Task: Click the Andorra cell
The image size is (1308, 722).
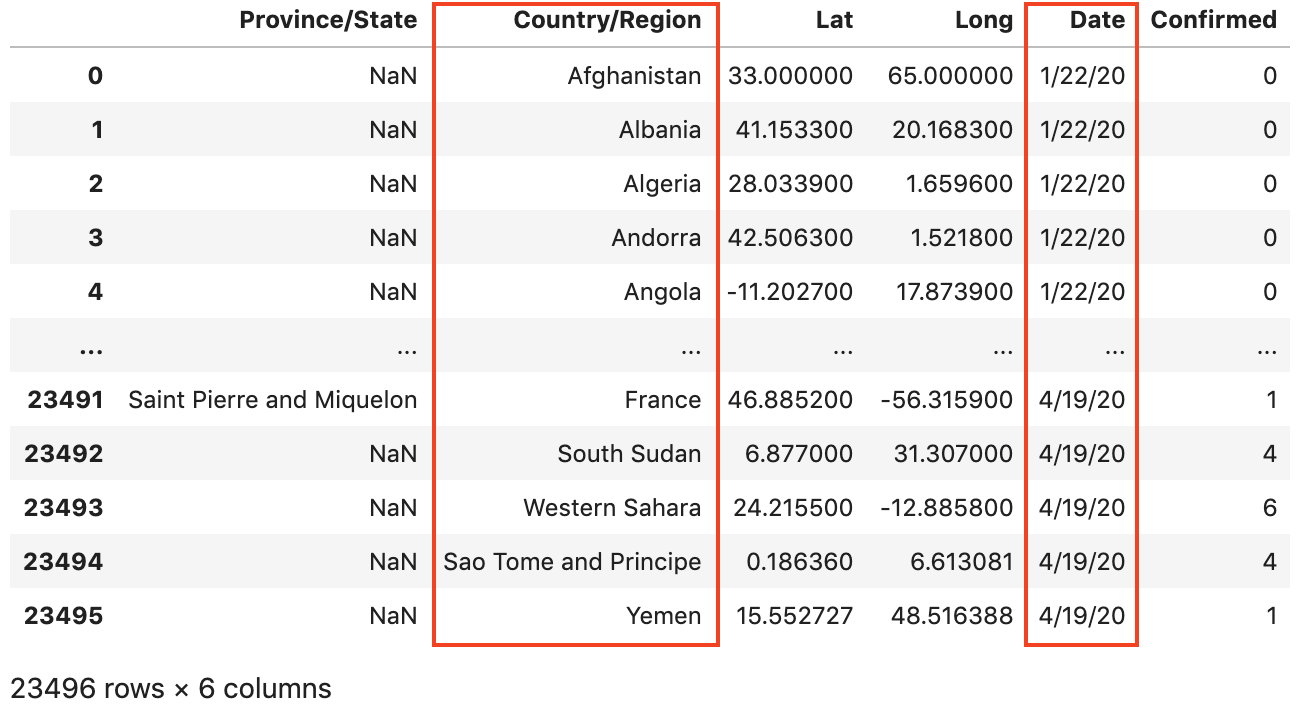Action: 656,238
